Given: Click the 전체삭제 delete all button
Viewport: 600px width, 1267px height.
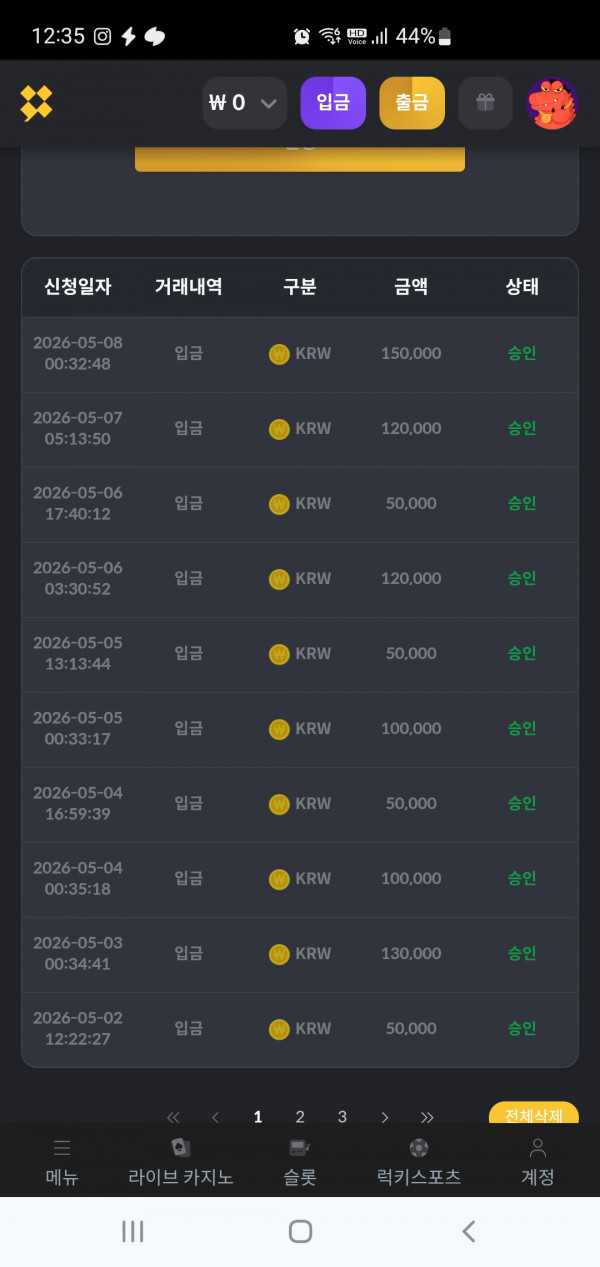Looking at the screenshot, I should tap(534, 1114).
